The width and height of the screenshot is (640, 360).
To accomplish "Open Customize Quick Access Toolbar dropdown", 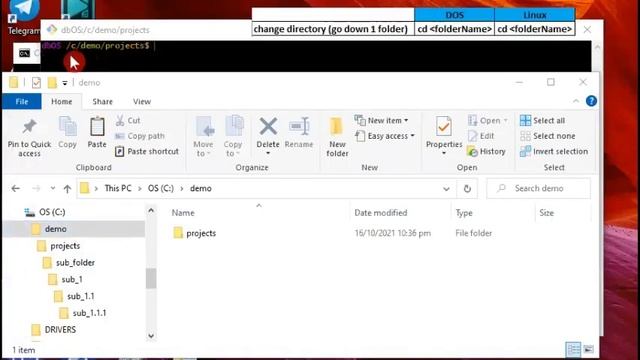I will 64,83.
